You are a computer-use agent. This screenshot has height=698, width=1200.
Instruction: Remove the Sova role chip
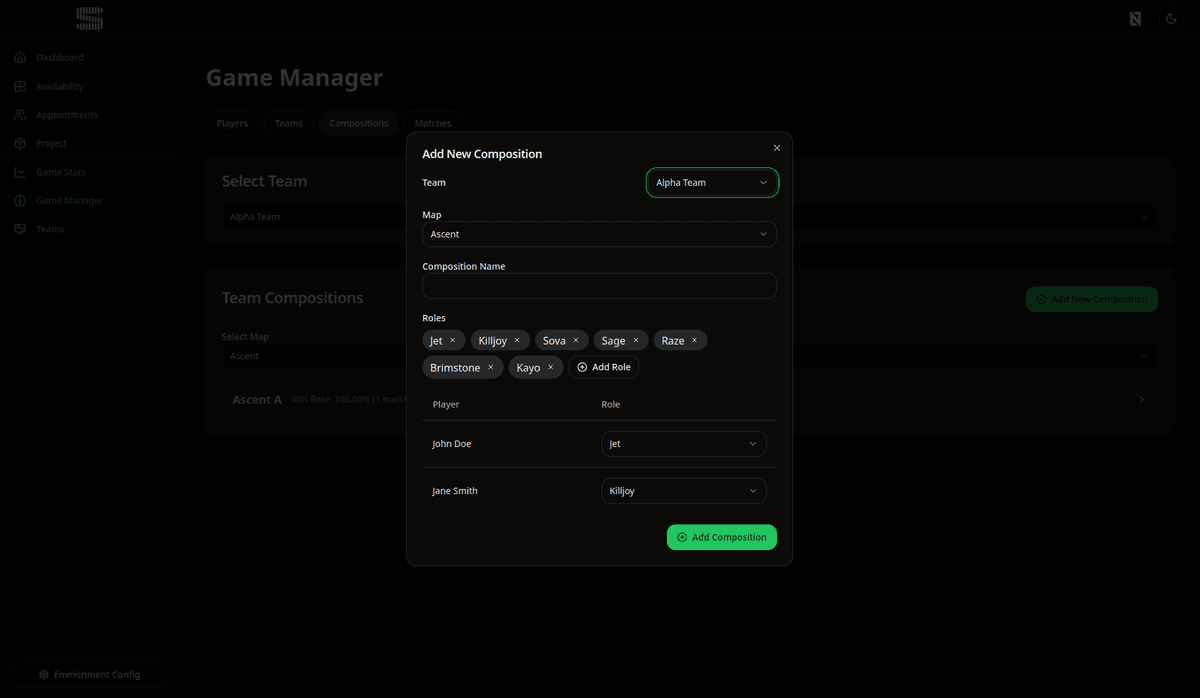click(x=576, y=341)
